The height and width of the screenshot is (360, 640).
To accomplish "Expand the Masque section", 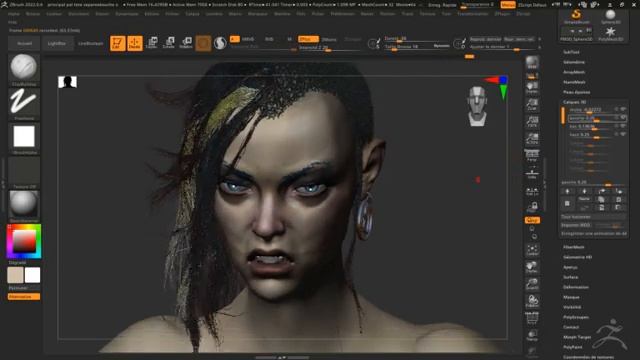I will (571, 297).
